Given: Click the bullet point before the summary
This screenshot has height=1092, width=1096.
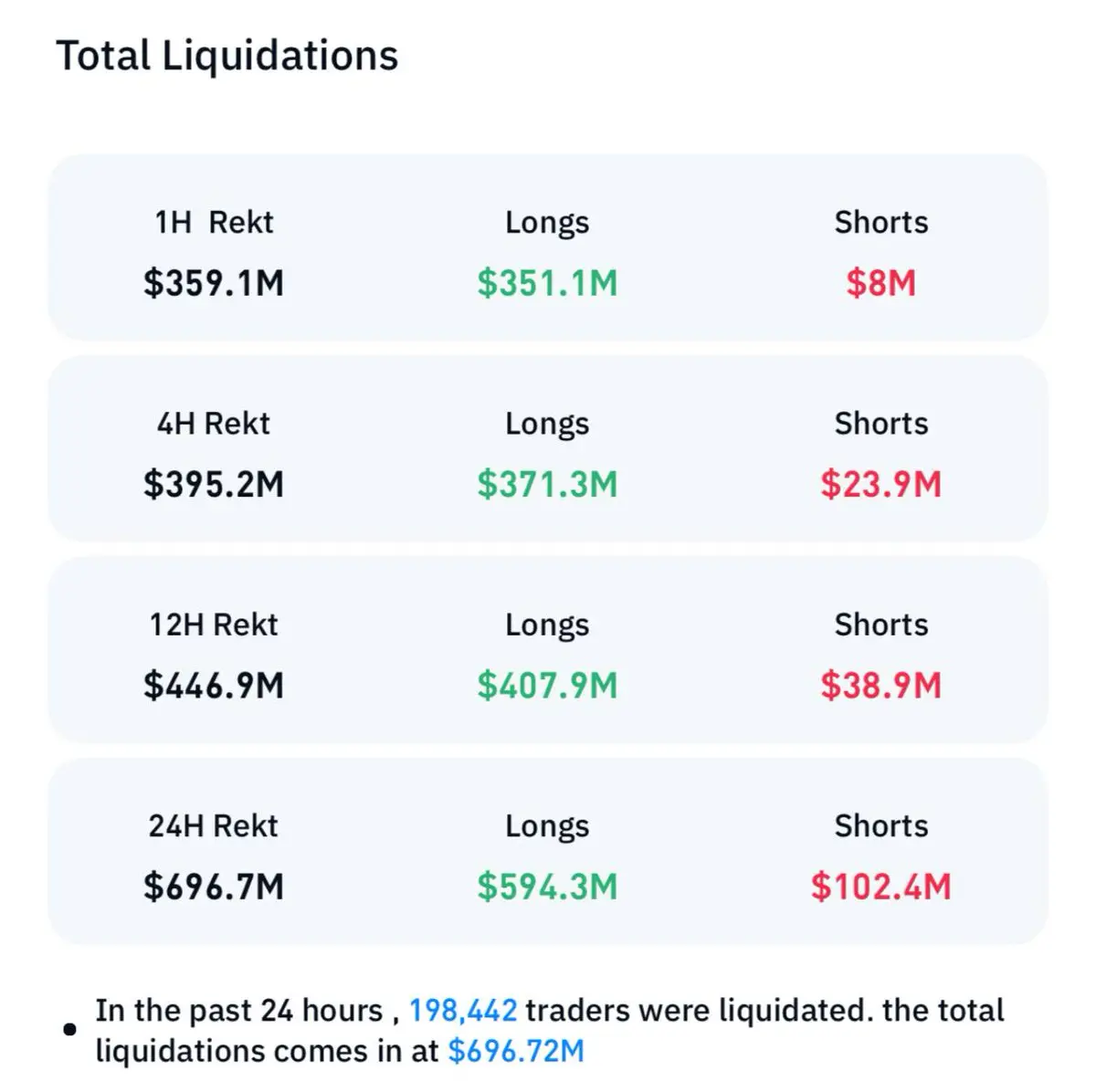Looking at the screenshot, I should 69,1031.
